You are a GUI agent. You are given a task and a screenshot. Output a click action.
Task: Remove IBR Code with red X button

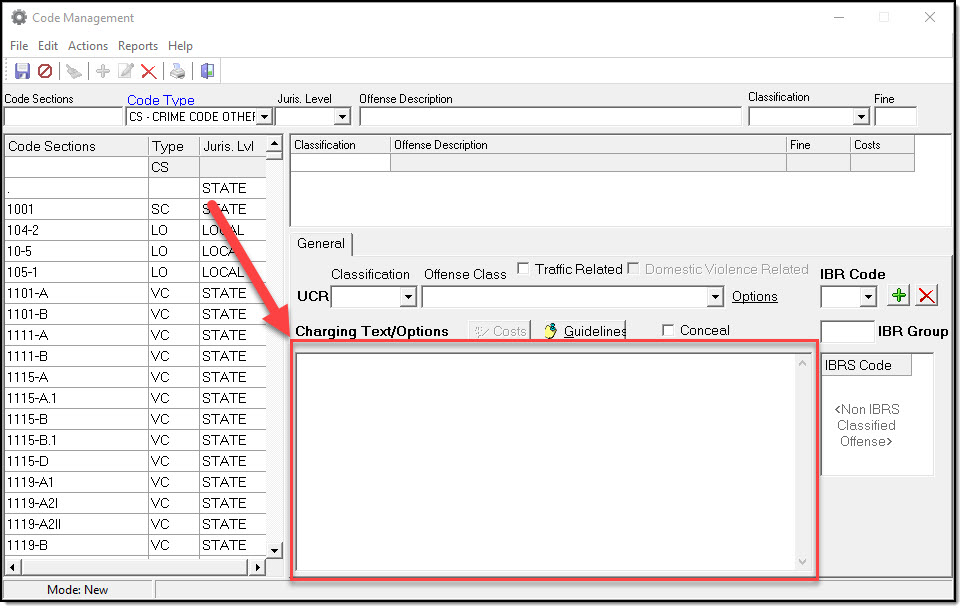927,296
